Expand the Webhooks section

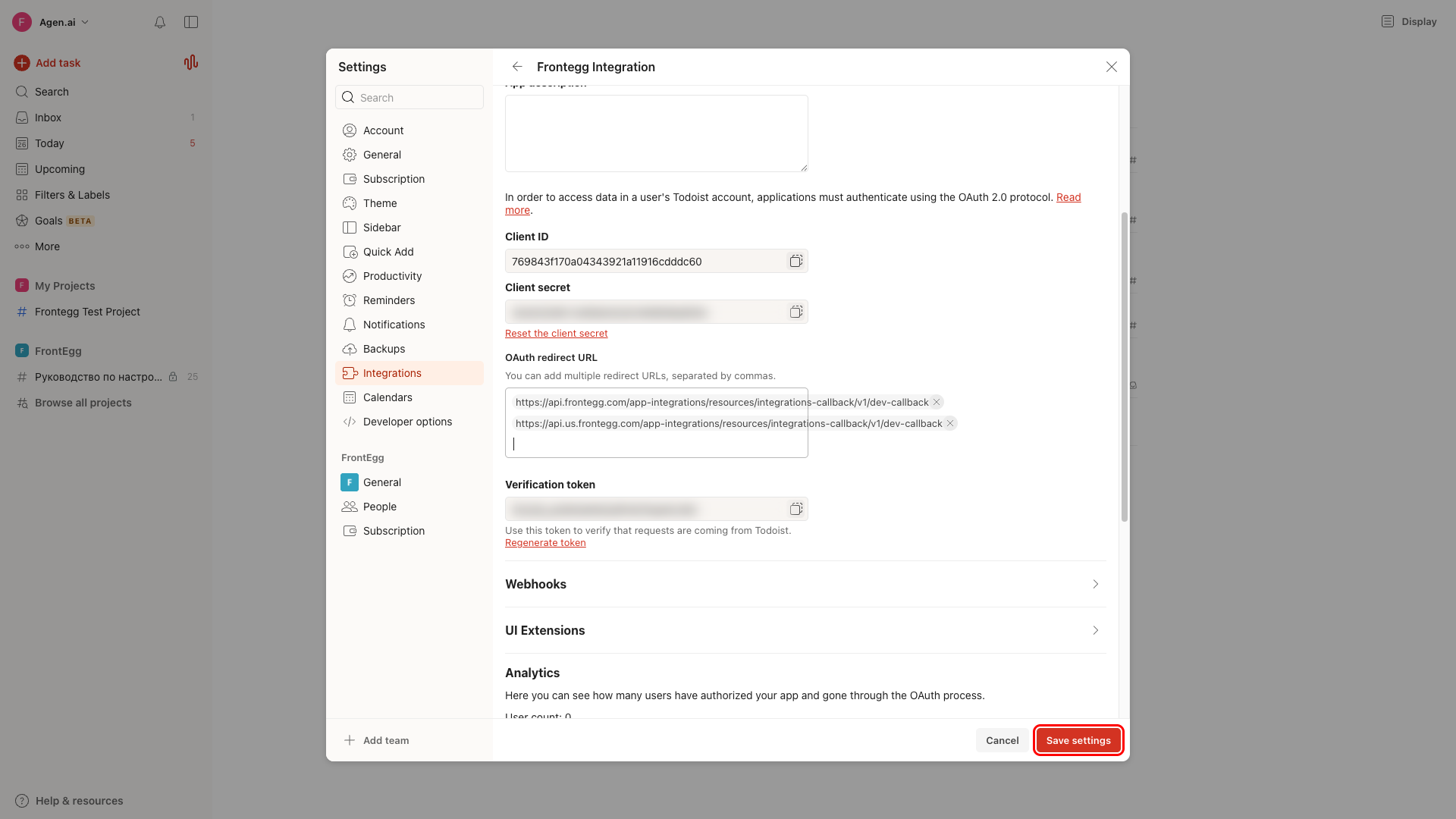[805, 584]
